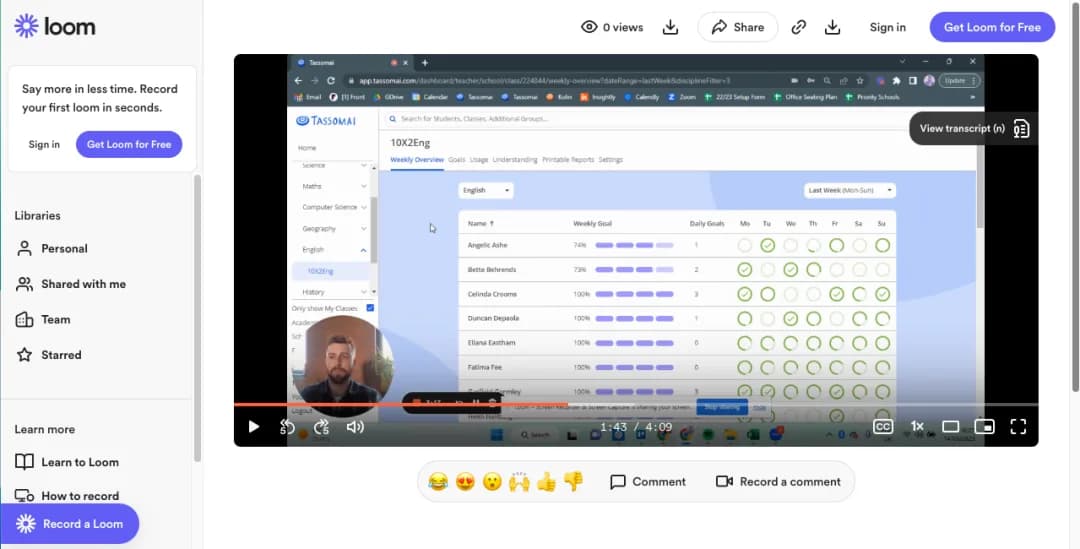The width and height of the screenshot is (1080, 549).
Task: Open the video in fullscreen
Action: 1018,427
